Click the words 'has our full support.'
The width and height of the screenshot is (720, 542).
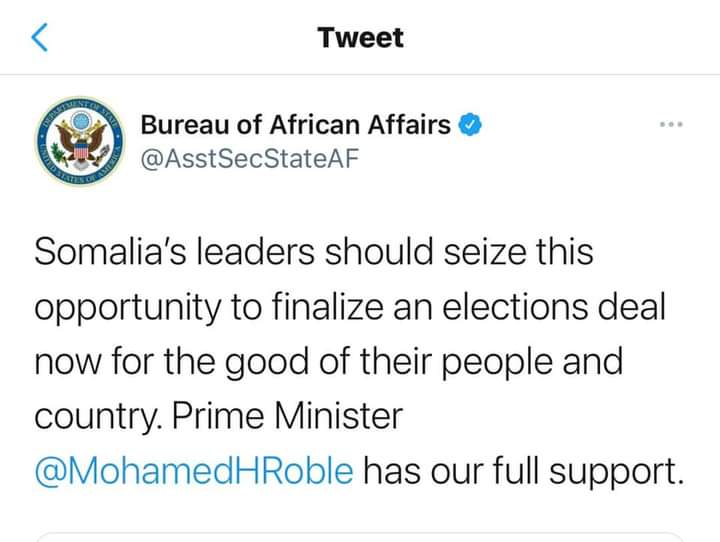(524, 472)
